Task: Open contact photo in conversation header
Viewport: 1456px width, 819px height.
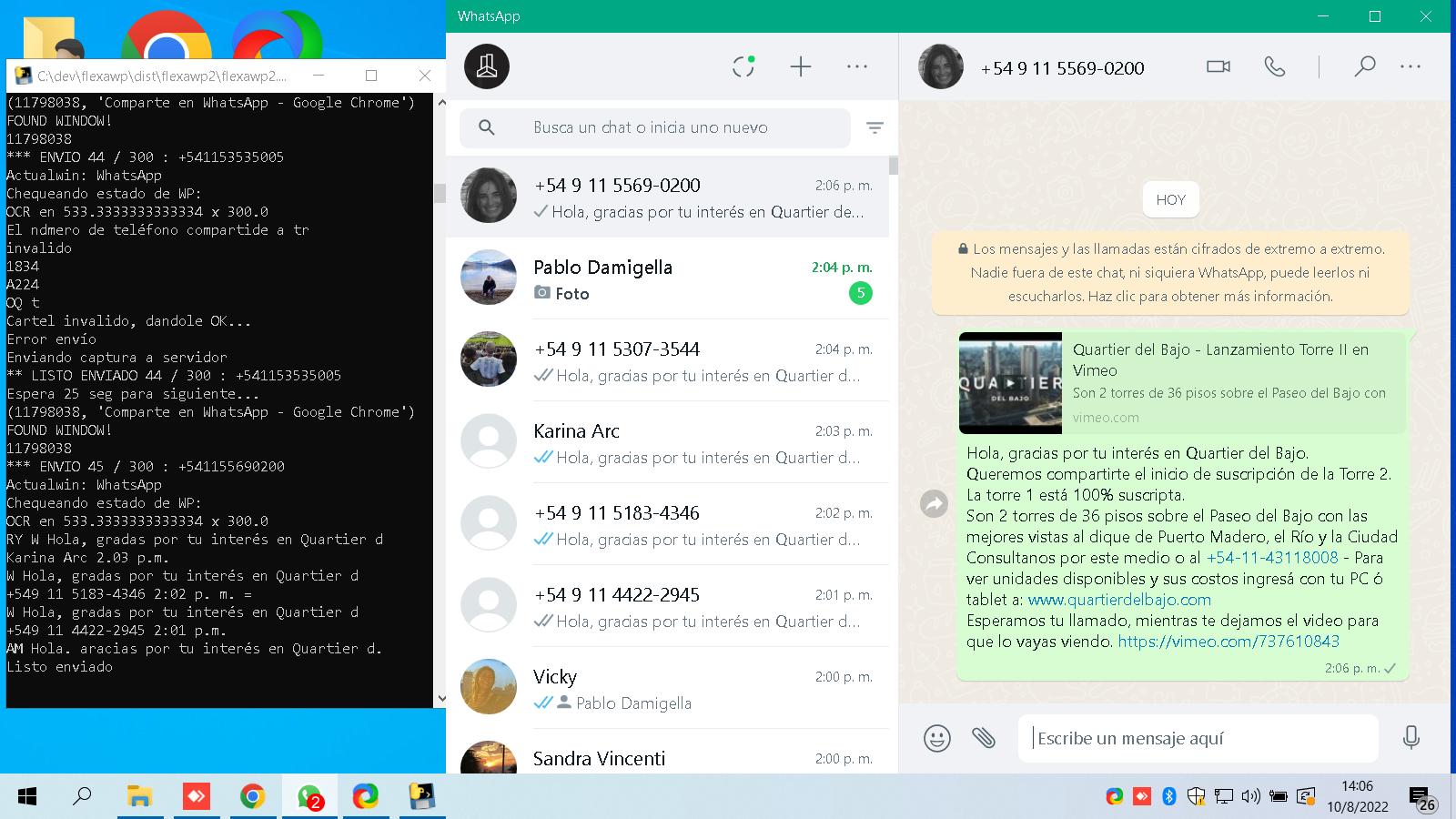Action: [x=941, y=66]
